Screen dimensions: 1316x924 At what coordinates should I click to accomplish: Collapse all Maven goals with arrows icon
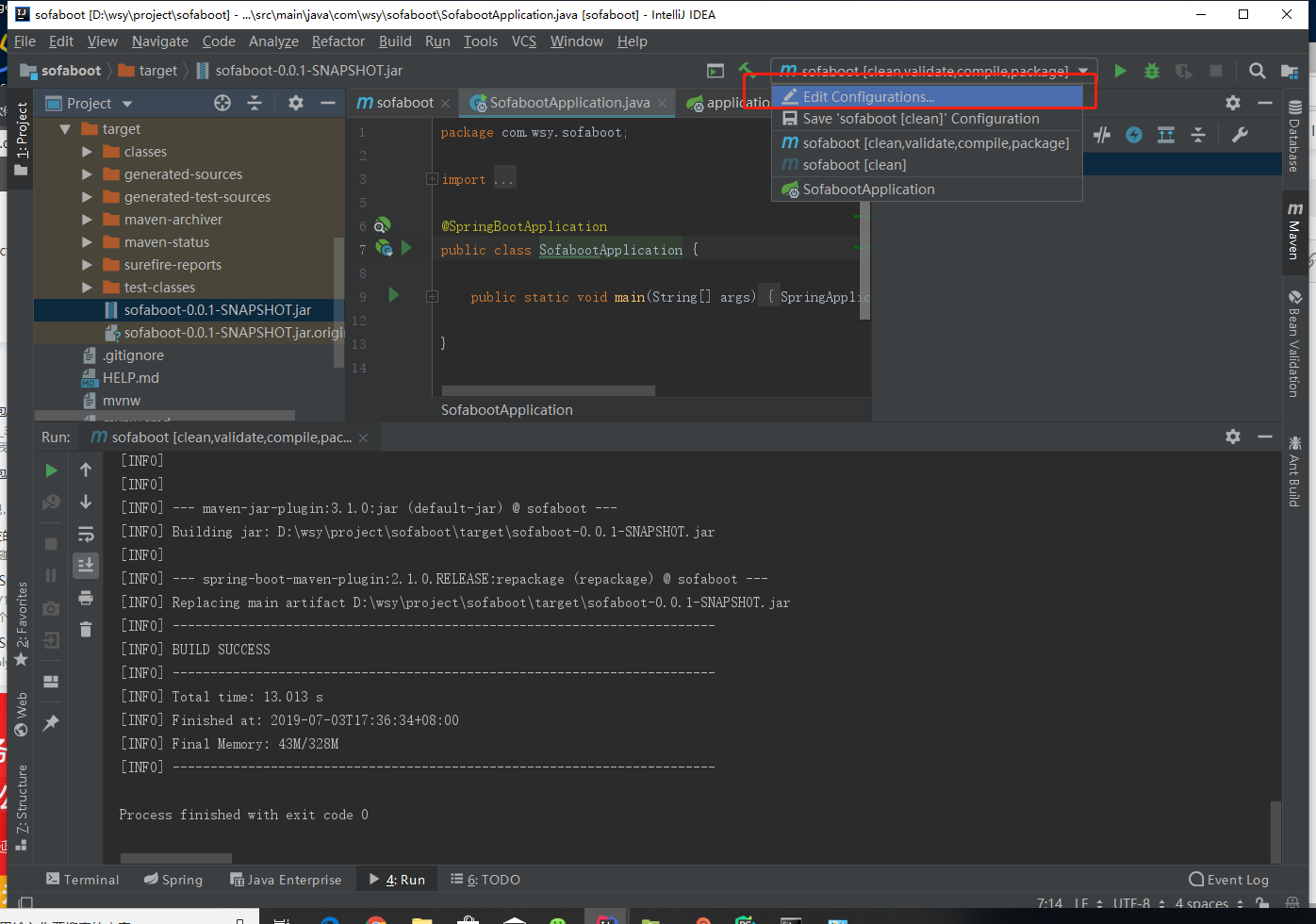(x=1198, y=135)
